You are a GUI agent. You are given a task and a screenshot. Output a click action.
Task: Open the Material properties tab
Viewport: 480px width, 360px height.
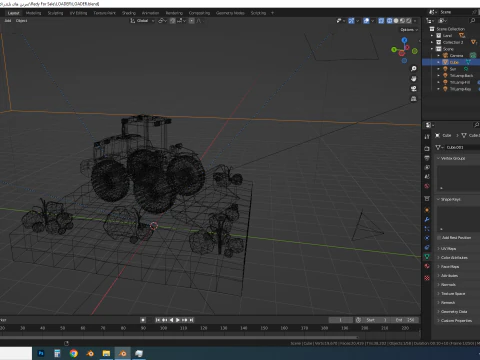pyautogui.click(x=427, y=266)
